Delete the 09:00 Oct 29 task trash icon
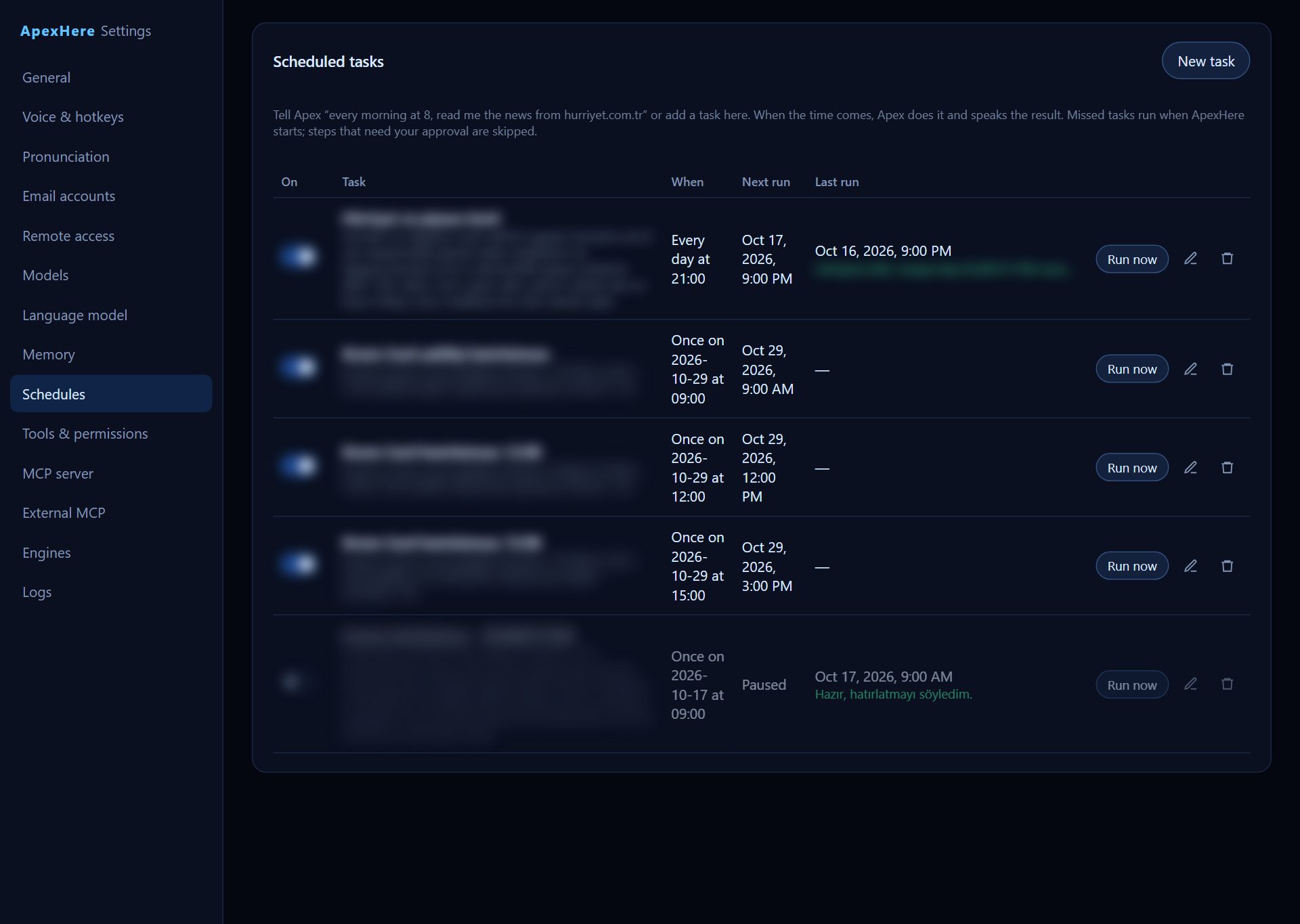 click(1227, 369)
